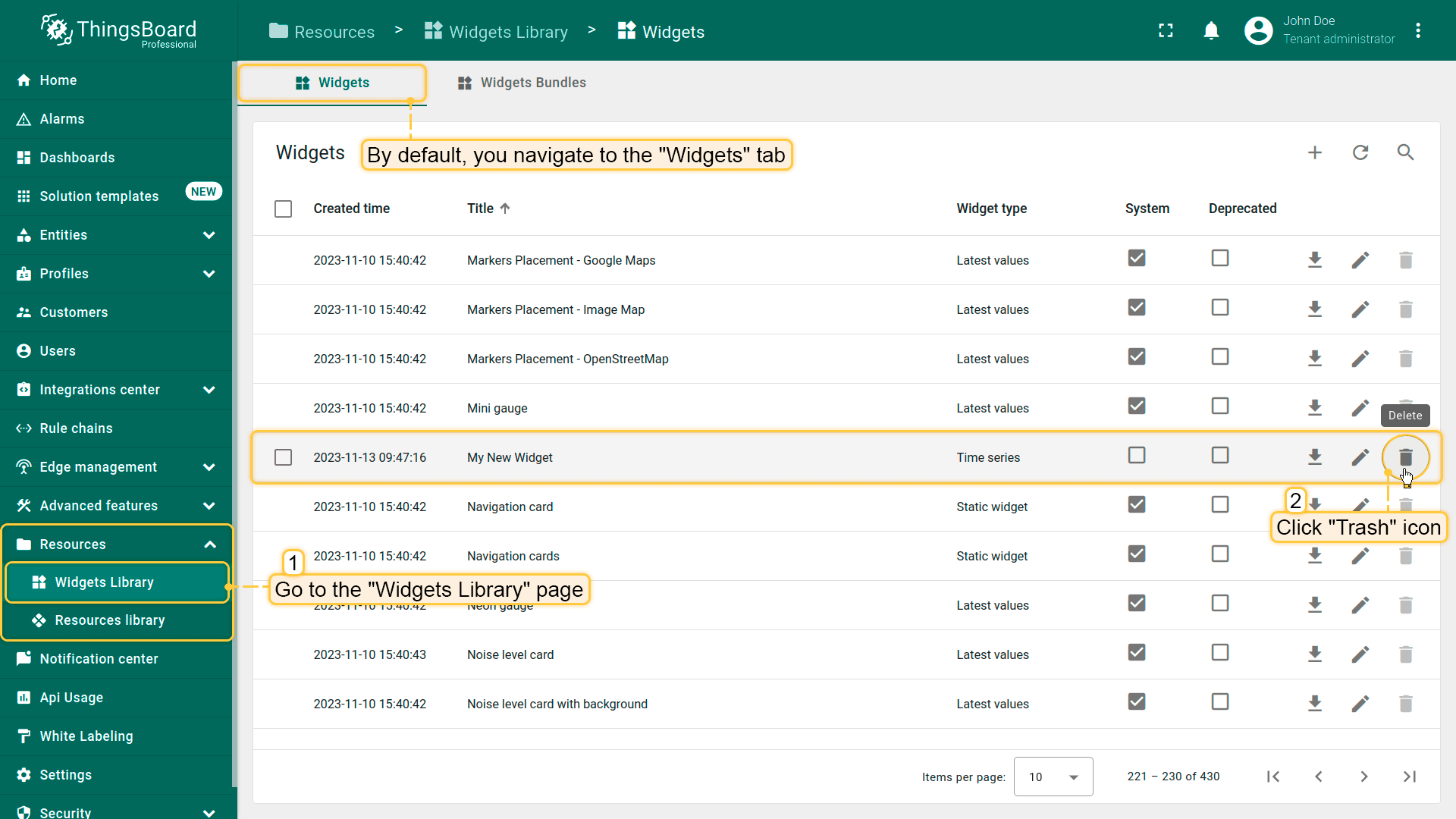Switch to Widgets Bundles tab

point(522,83)
